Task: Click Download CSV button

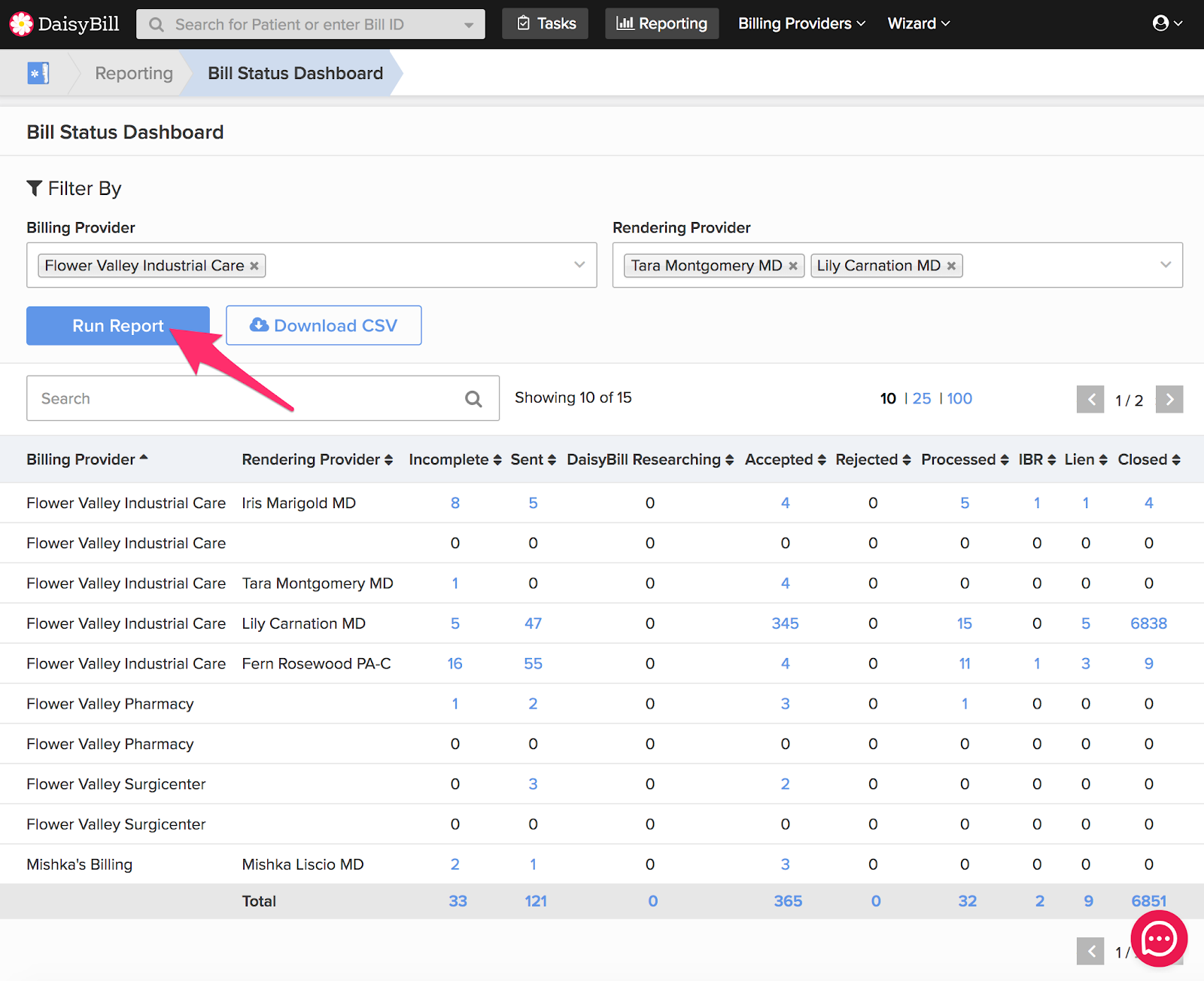Action: [x=324, y=325]
